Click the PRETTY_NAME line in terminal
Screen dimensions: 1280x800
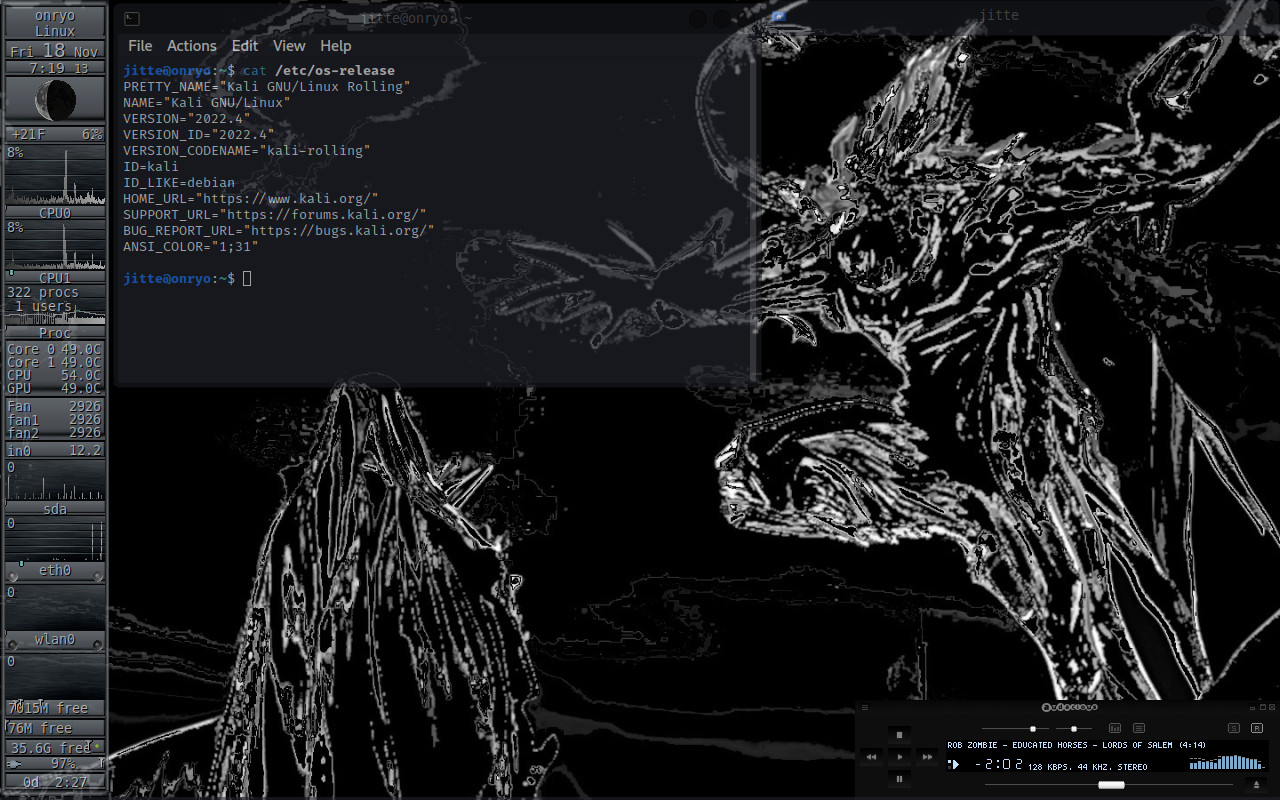(x=267, y=87)
